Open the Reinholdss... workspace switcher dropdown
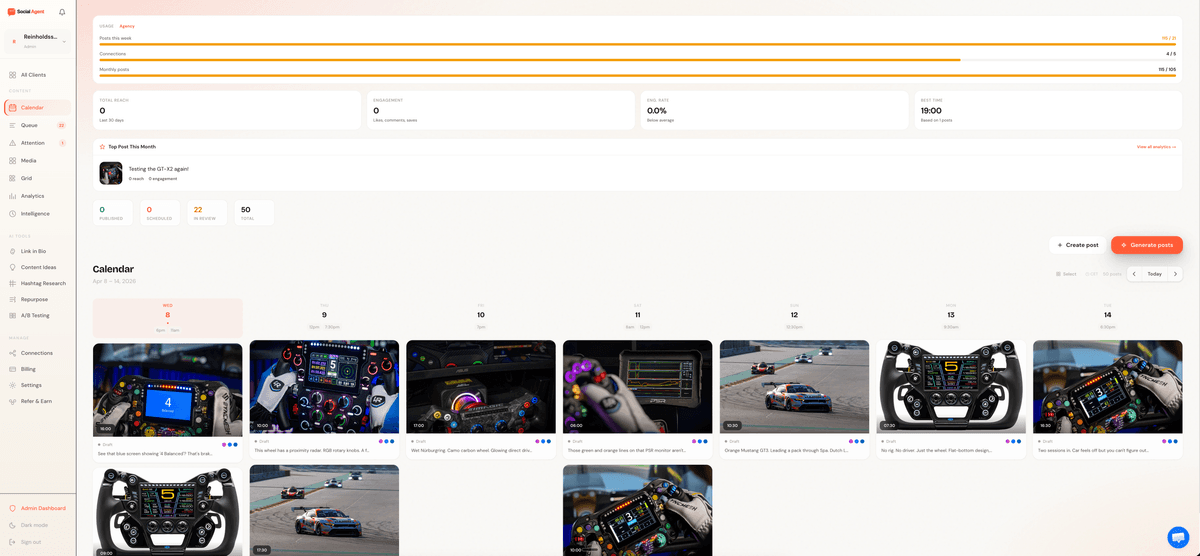This screenshot has height=556, width=1200. coord(38,41)
